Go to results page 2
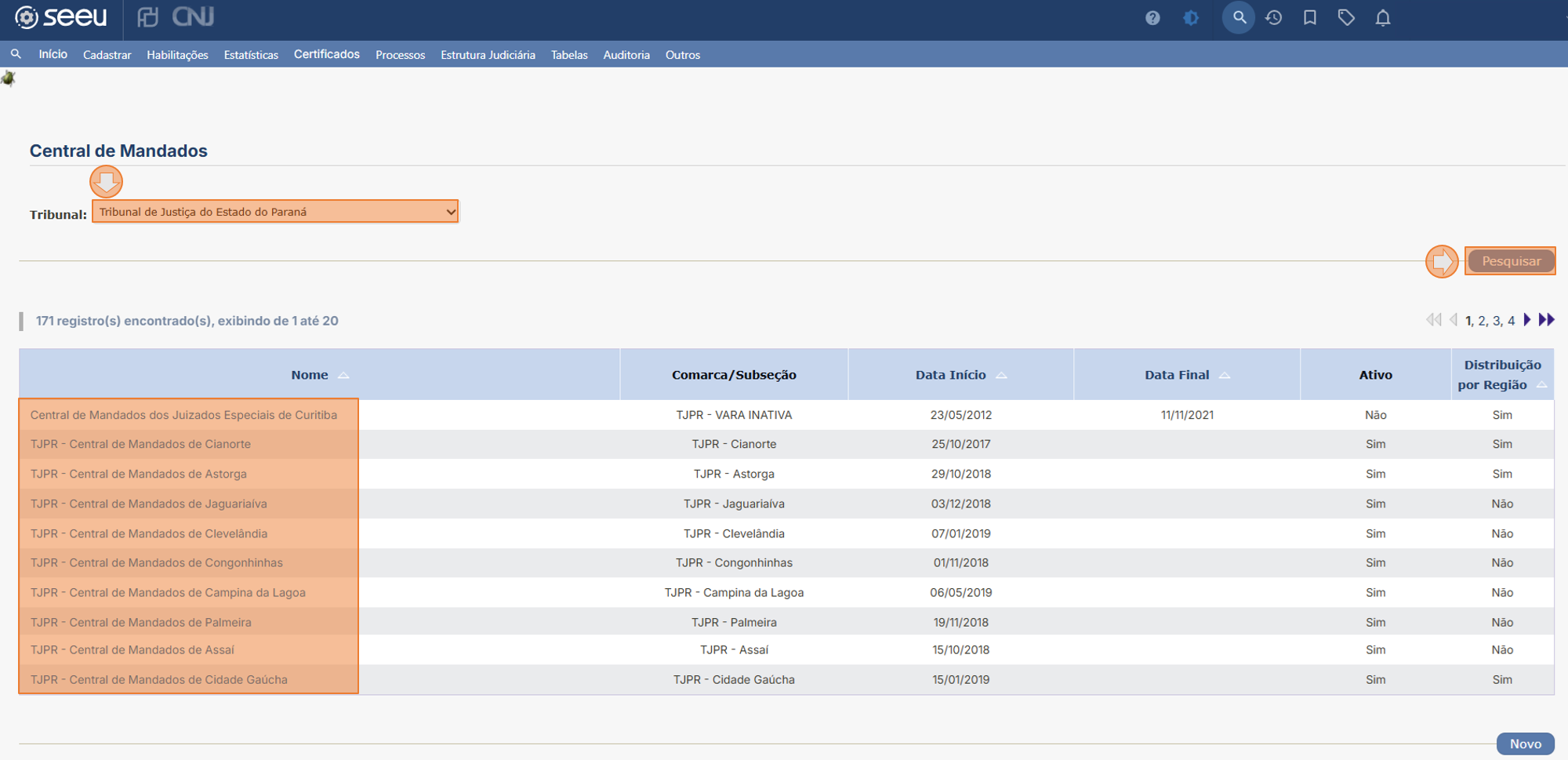The width and height of the screenshot is (1568, 760). pyautogui.click(x=1482, y=321)
